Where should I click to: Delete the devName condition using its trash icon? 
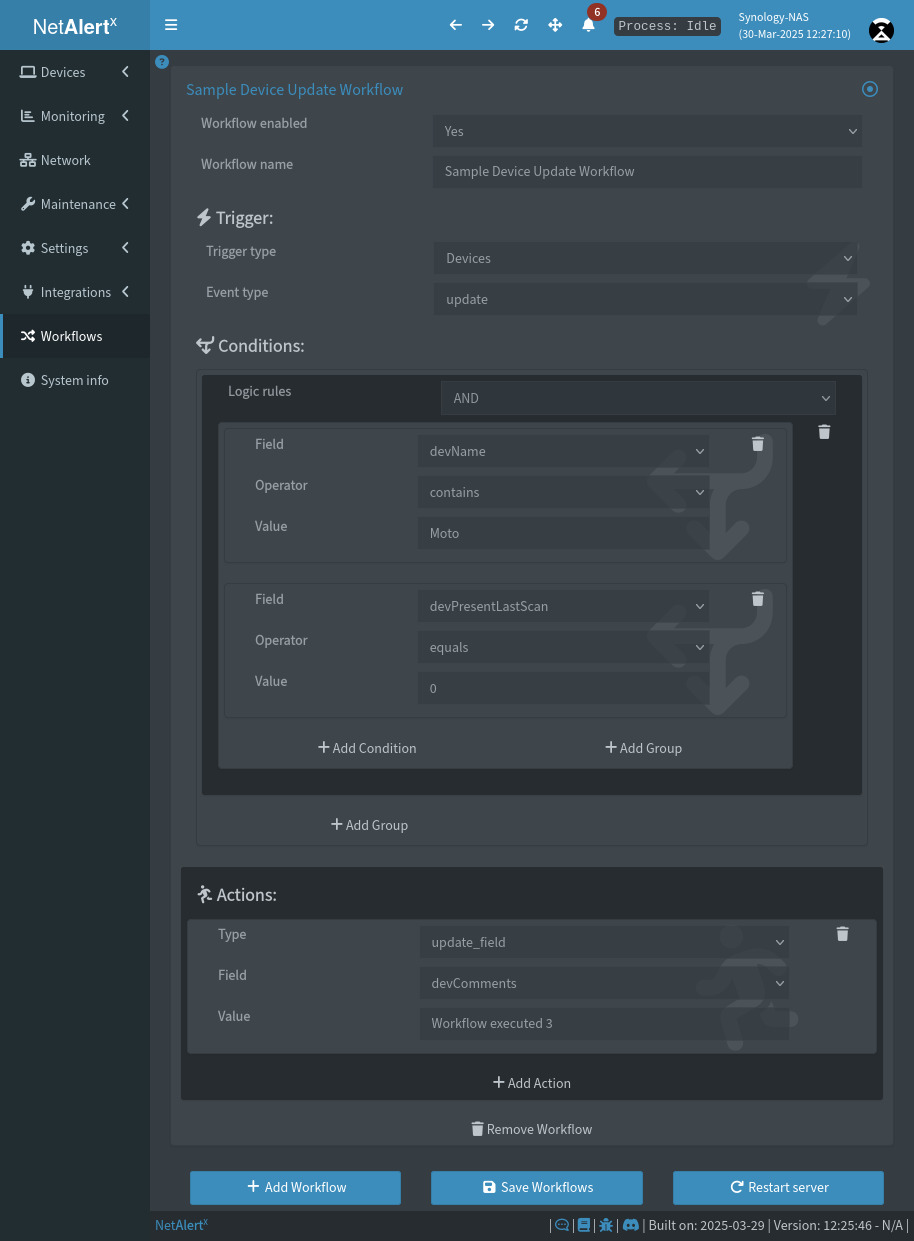click(757, 443)
